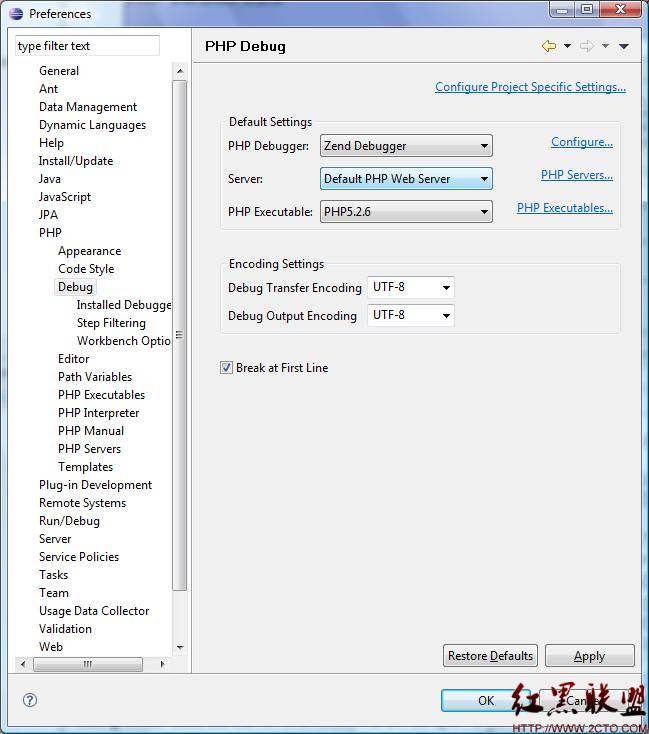The height and width of the screenshot is (734, 649).
Task: Select Validation in the preferences tree
Action: pyautogui.click(x=66, y=629)
